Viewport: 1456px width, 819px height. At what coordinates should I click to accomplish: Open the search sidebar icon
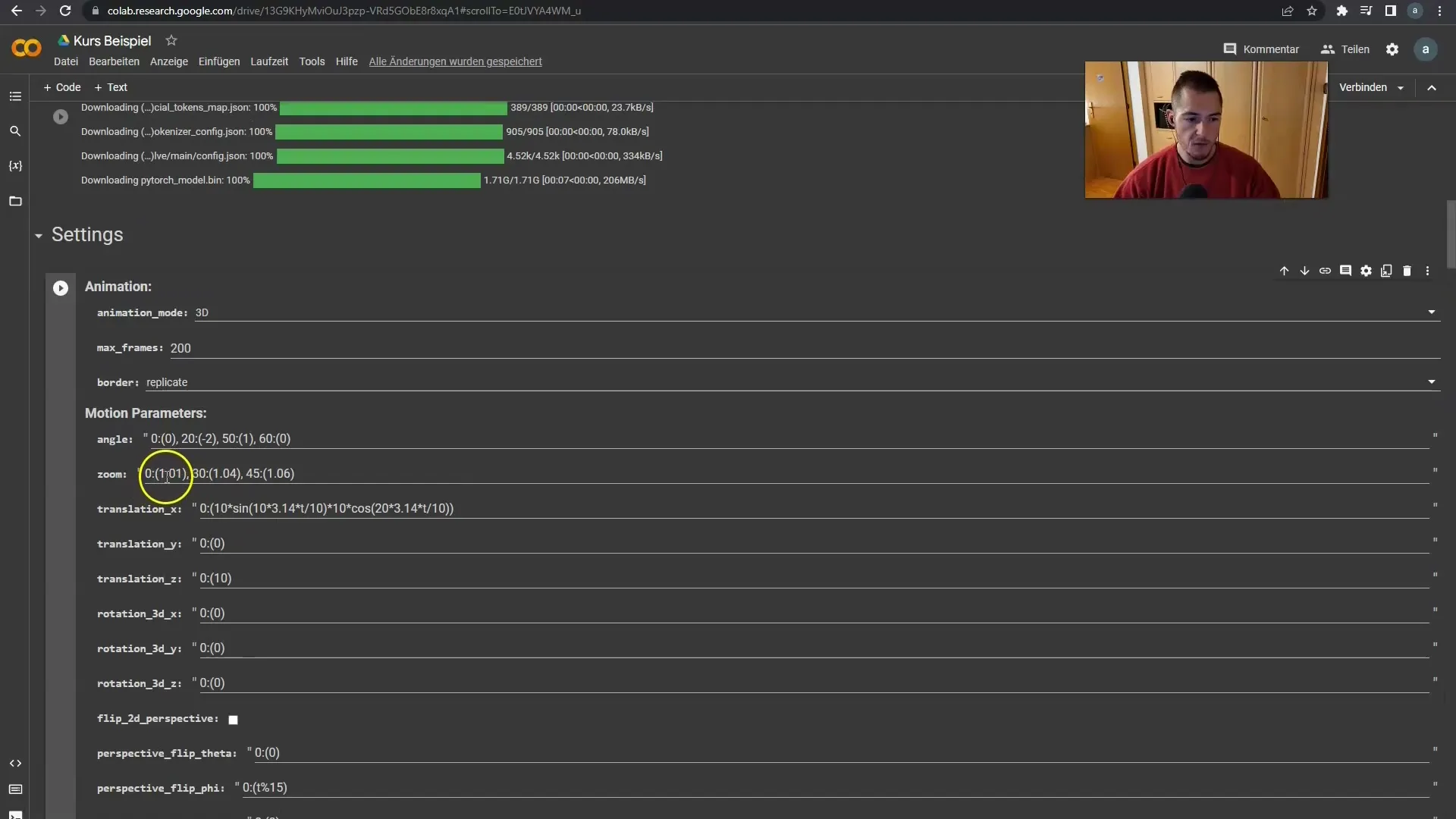[x=15, y=131]
